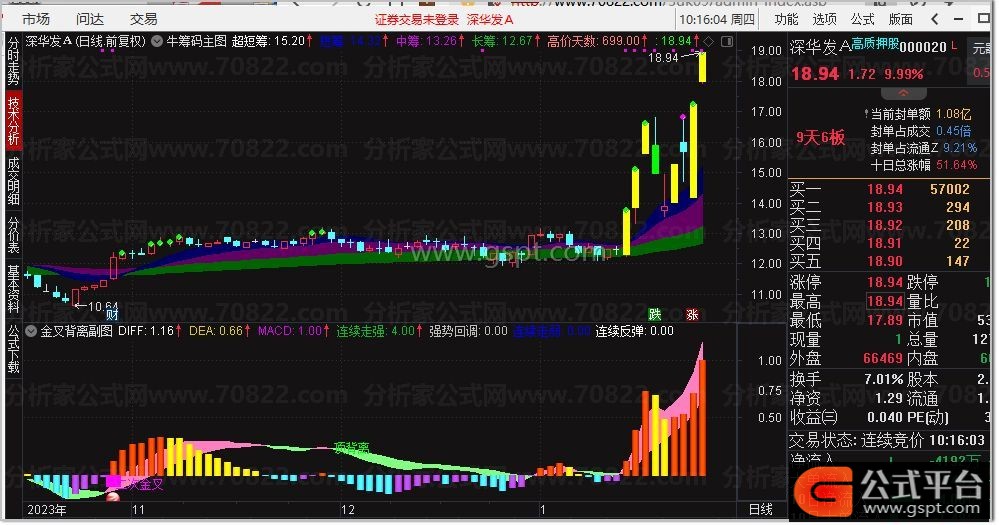This screenshot has width=999, height=525.
Task: Click the back arrow in the top bar
Action: pyautogui.click(x=935, y=20)
